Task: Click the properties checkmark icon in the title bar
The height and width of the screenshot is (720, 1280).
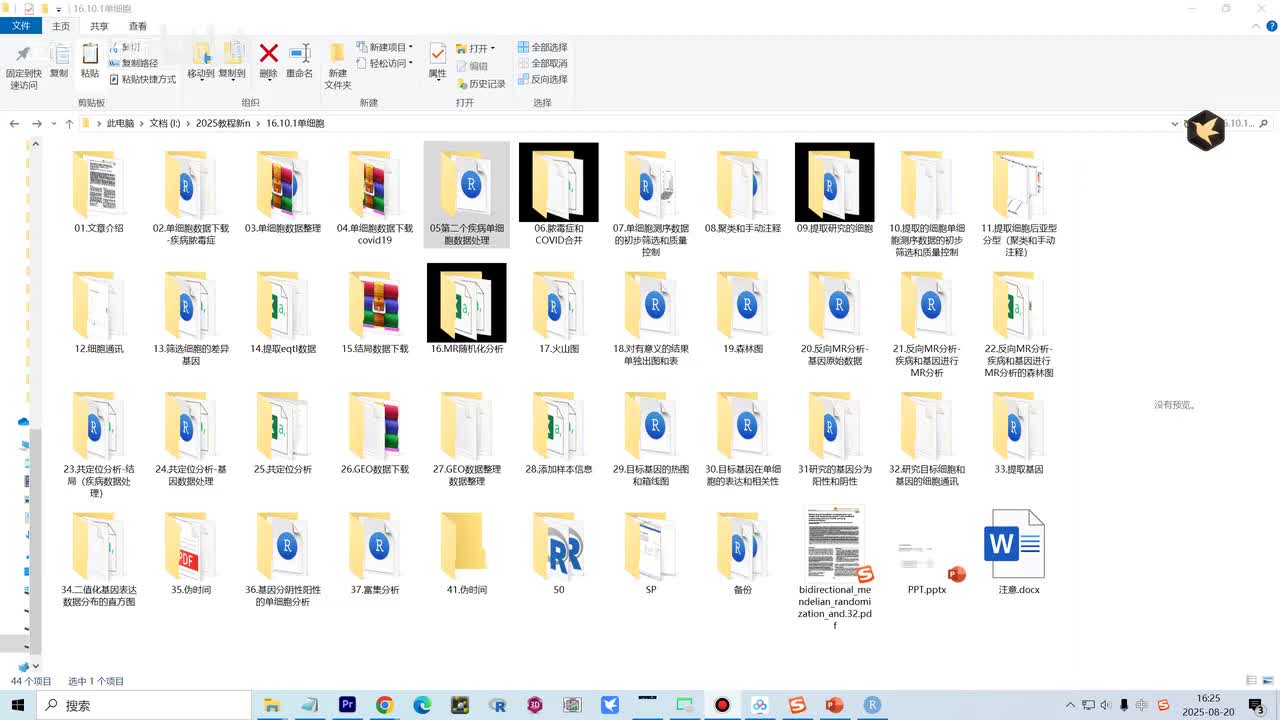Action: tap(29, 9)
